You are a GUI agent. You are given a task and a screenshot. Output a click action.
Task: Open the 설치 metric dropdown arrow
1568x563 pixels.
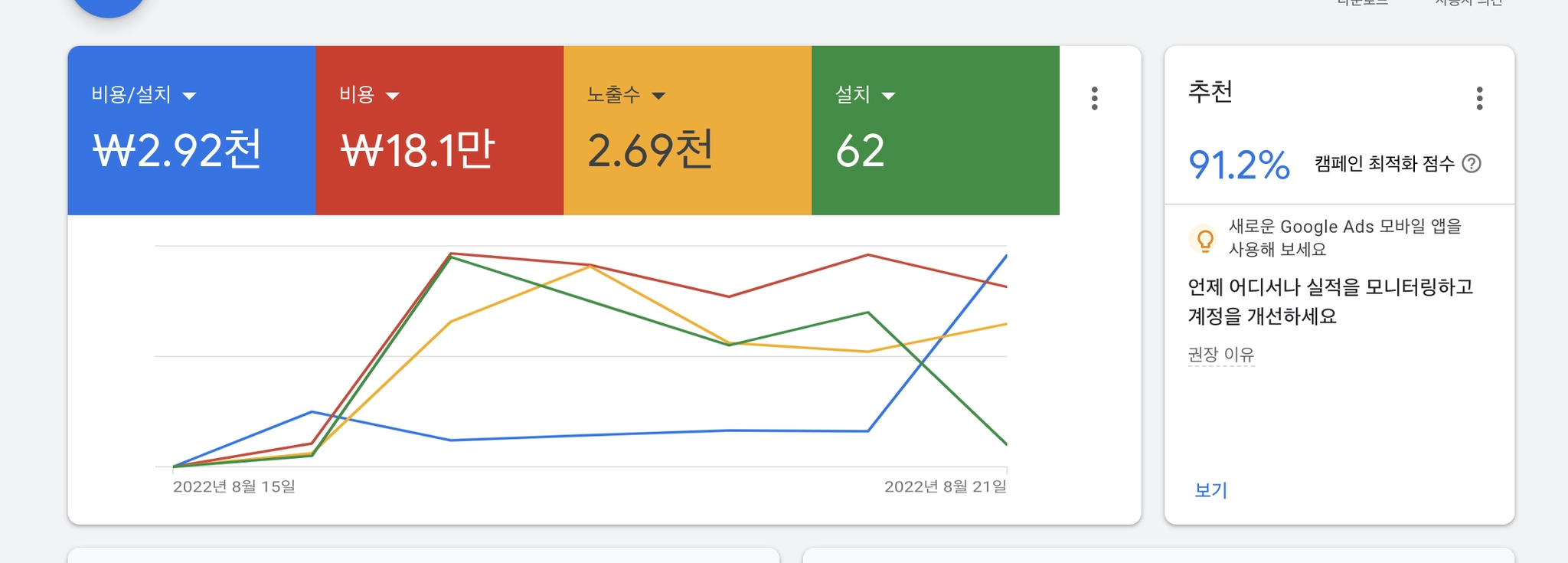point(888,96)
